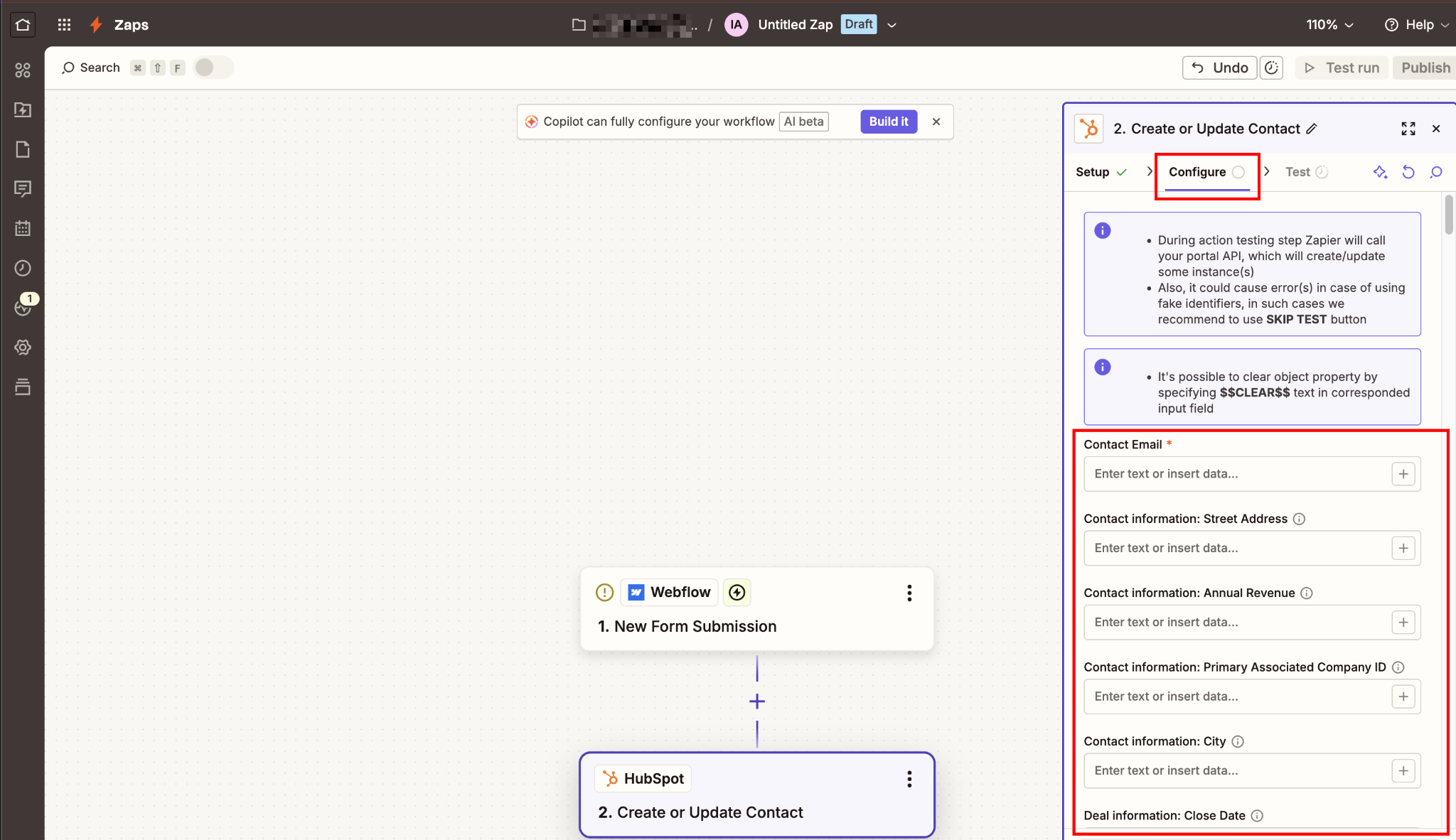Screen dimensions: 1456x840
Task: Click the AI sparkle icon in step panel
Action: [x=1380, y=172]
